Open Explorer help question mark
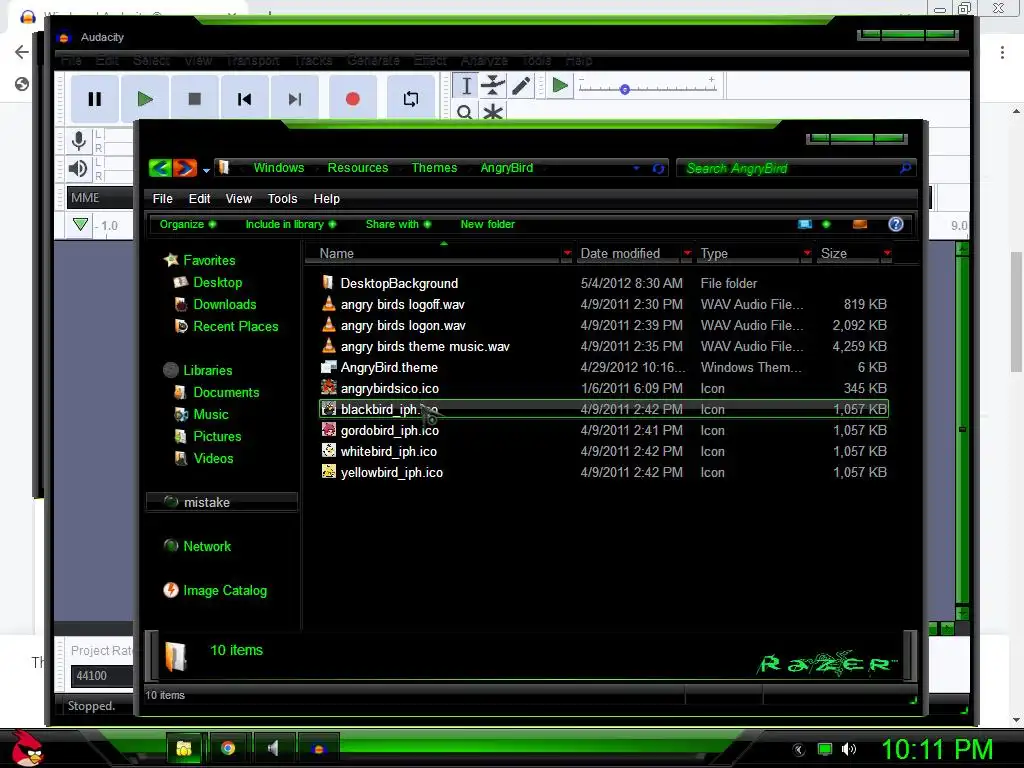 coord(895,224)
